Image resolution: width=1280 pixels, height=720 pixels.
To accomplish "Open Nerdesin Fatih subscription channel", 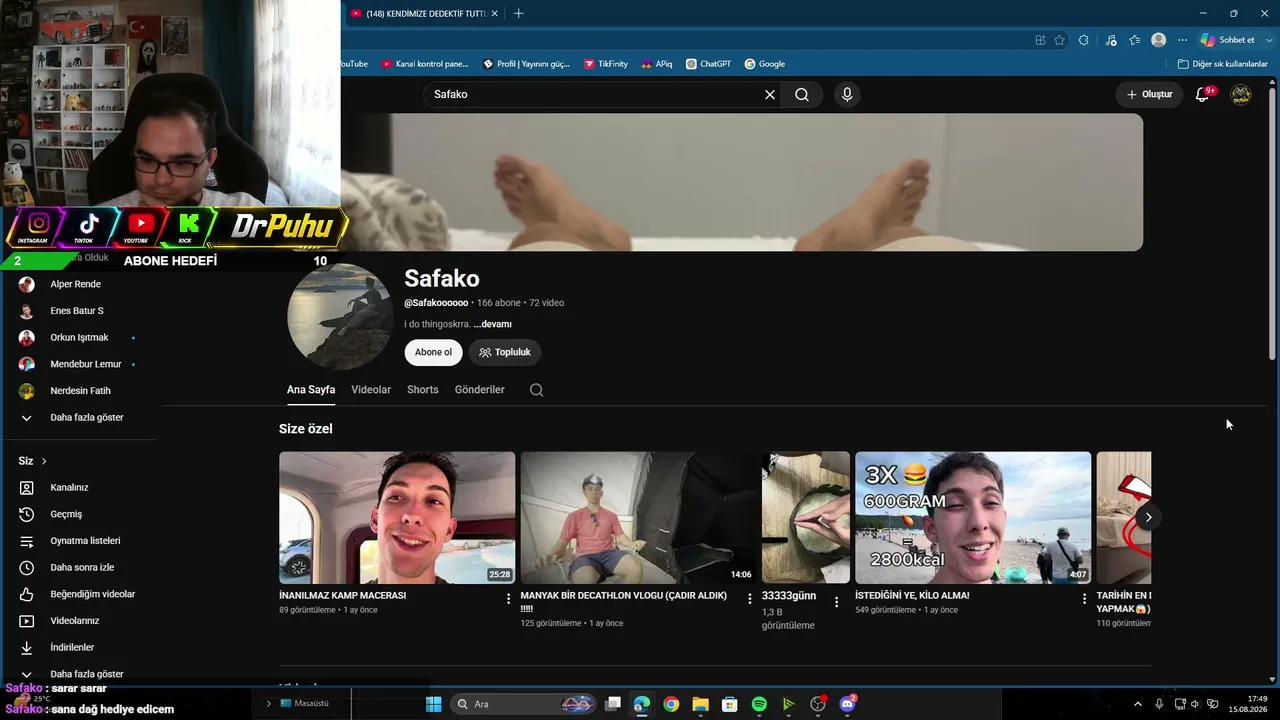I will coord(78,391).
